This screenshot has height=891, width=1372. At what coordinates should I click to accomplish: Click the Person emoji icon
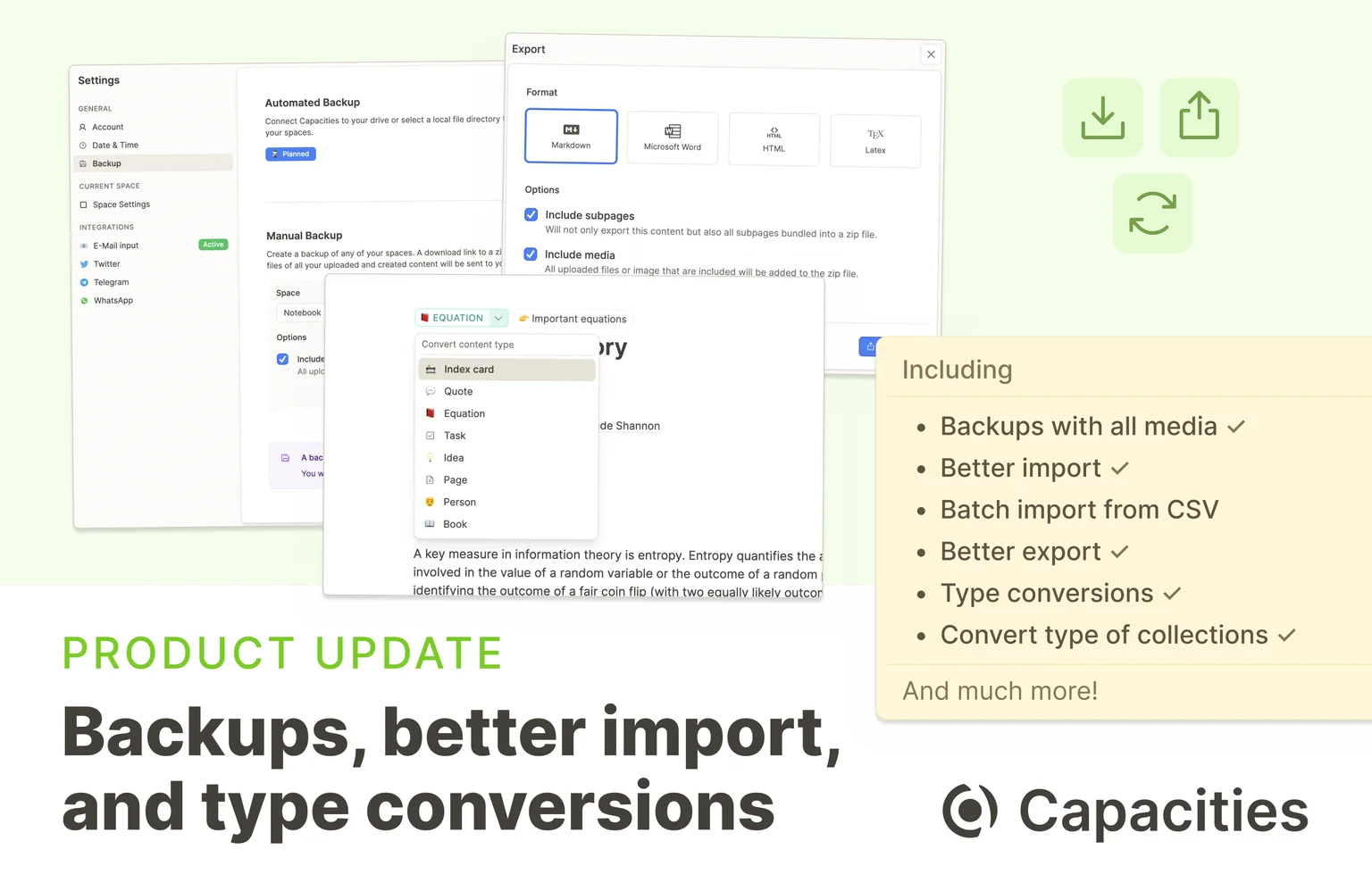430,503
